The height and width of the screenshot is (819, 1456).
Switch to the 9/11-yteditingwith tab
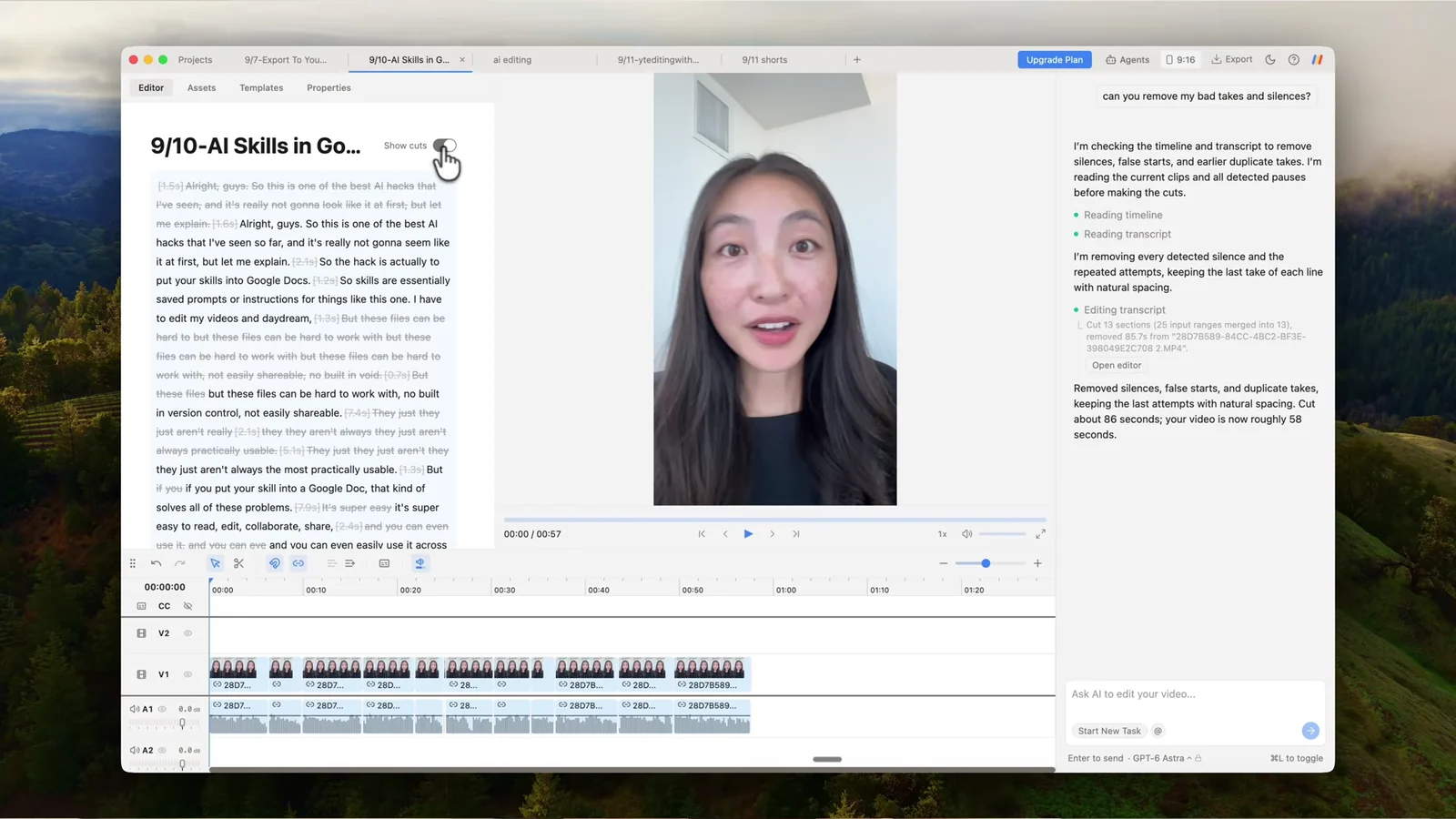[x=659, y=60]
